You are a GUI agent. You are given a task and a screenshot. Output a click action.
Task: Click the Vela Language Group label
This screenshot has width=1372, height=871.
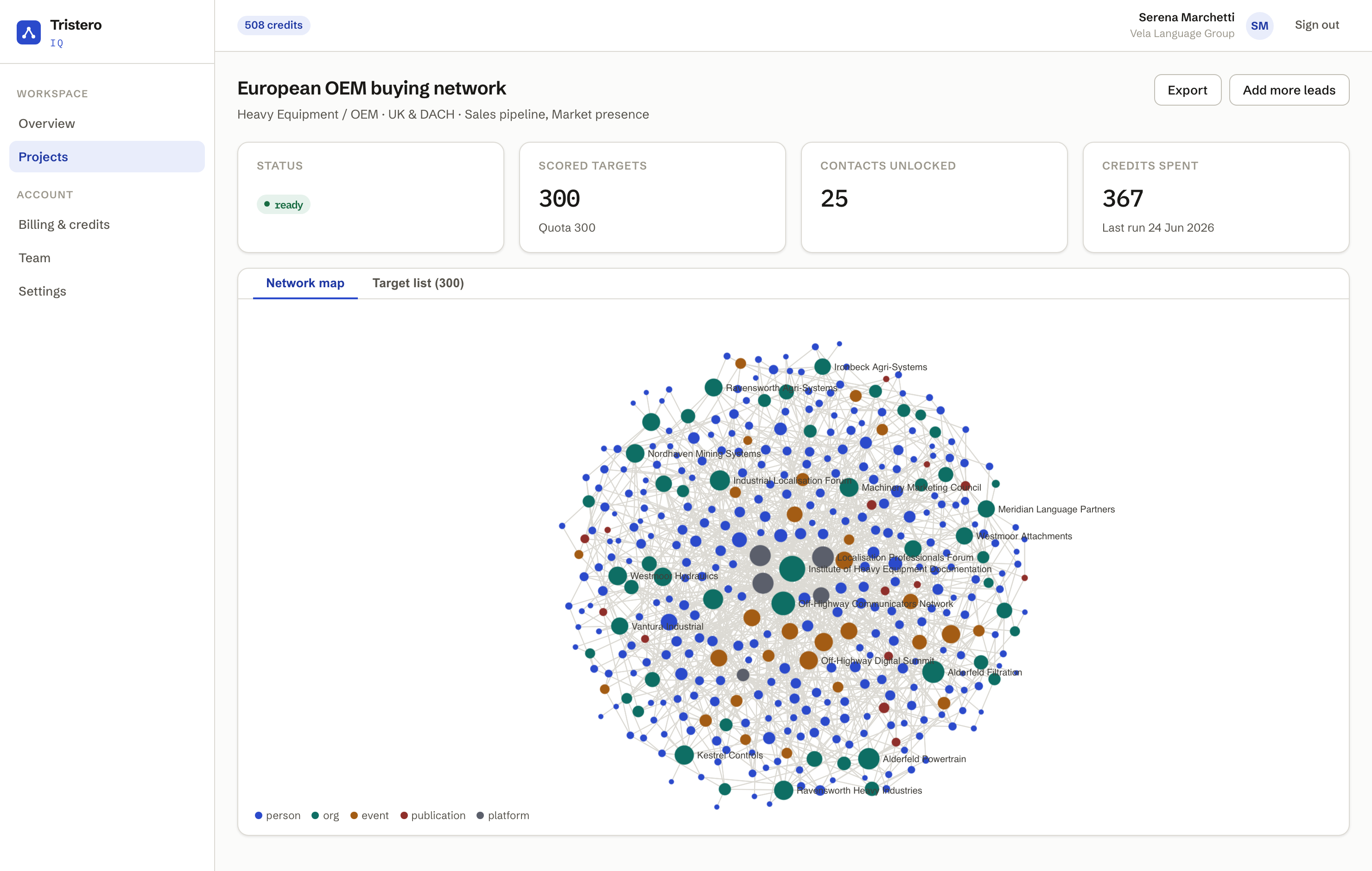click(x=1181, y=34)
